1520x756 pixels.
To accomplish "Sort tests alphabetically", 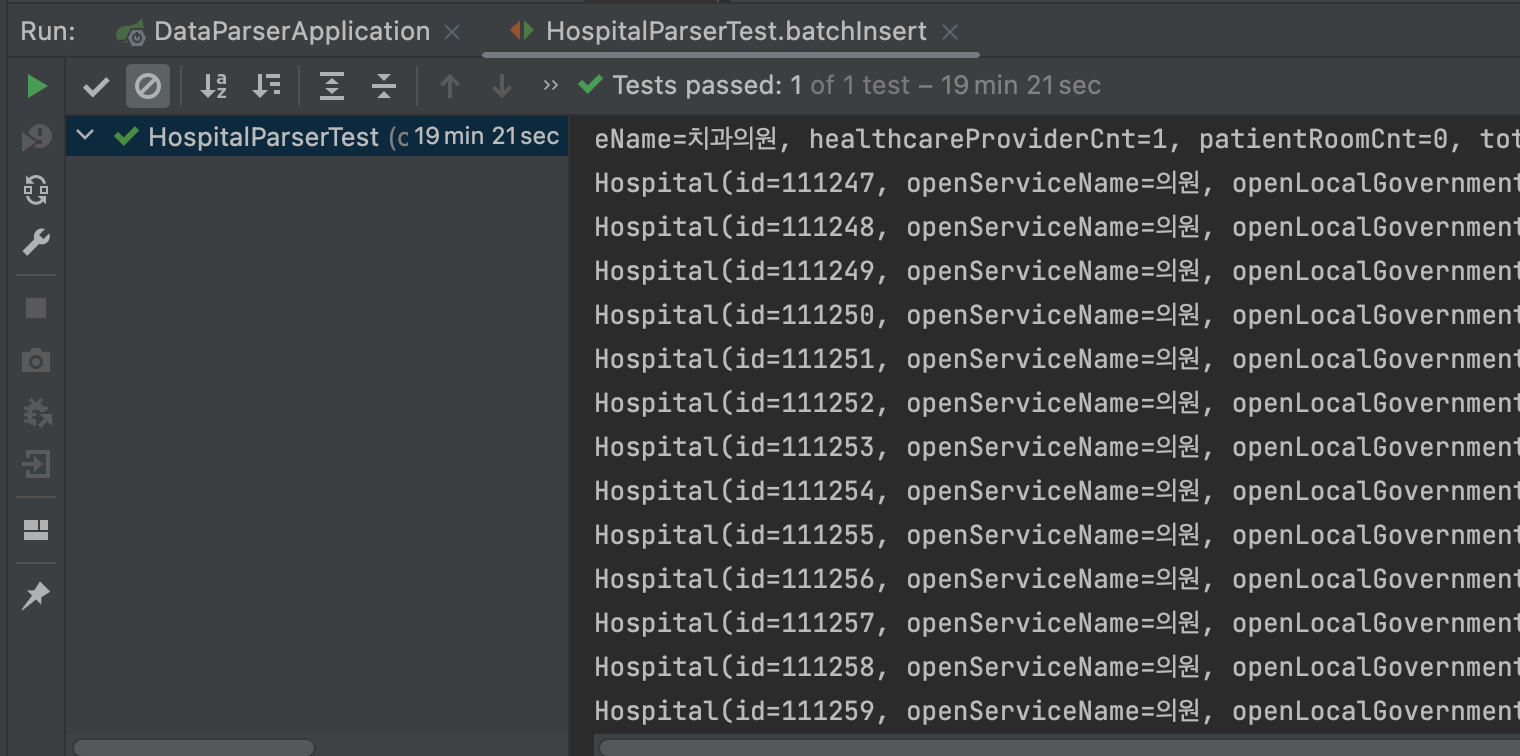I will tap(214, 86).
